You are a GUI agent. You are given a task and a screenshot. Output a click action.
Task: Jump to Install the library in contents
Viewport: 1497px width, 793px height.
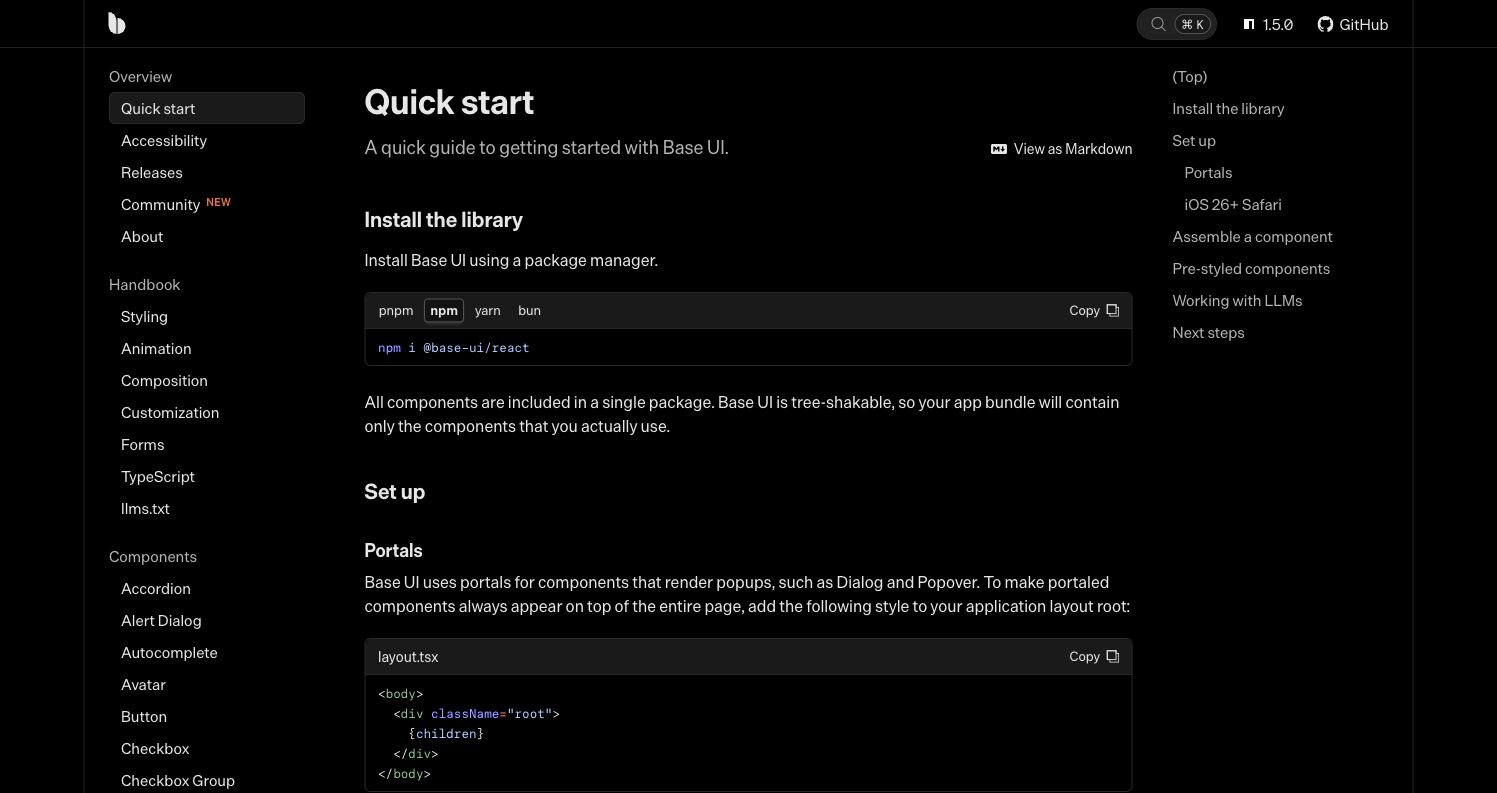click(x=1228, y=109)
